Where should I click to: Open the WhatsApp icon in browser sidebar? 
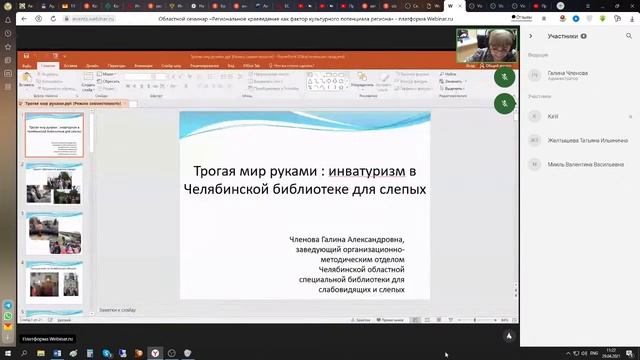coord(8,316)
